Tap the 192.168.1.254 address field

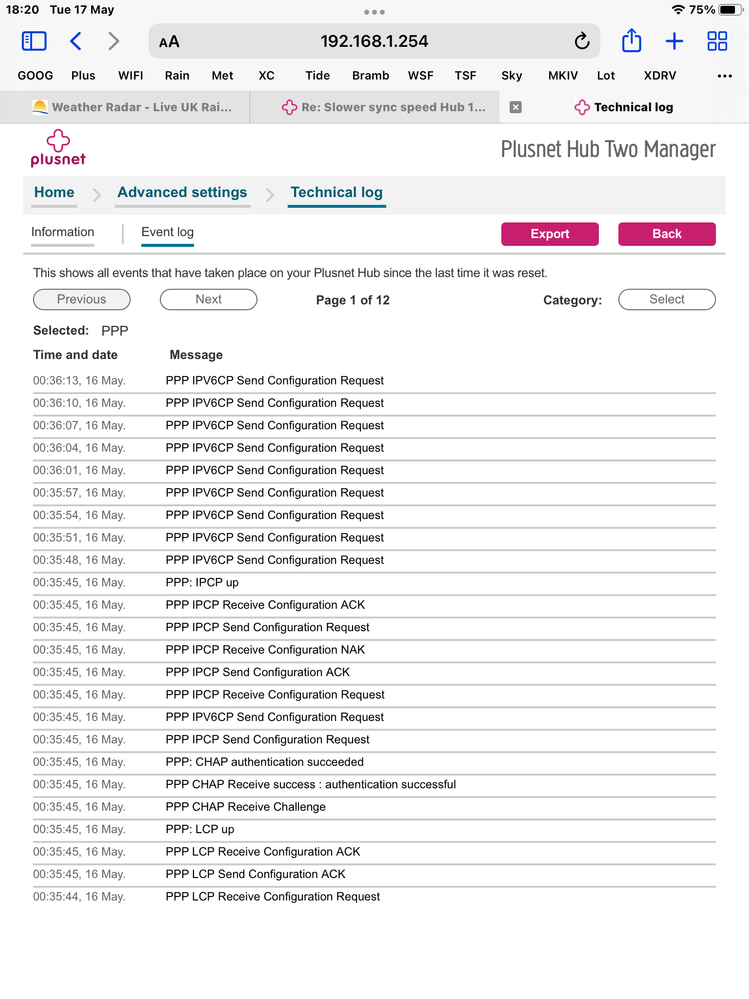click(374, 41)
